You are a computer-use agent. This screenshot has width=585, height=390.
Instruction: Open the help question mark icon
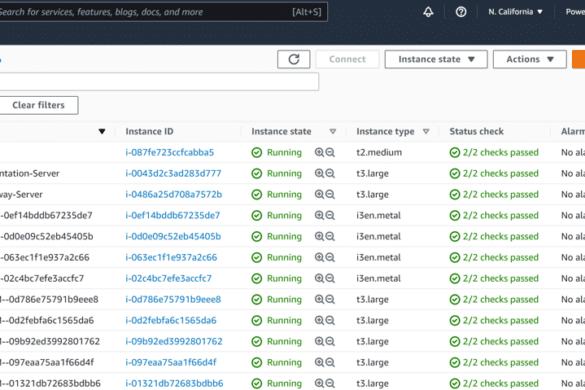(461, 12)
